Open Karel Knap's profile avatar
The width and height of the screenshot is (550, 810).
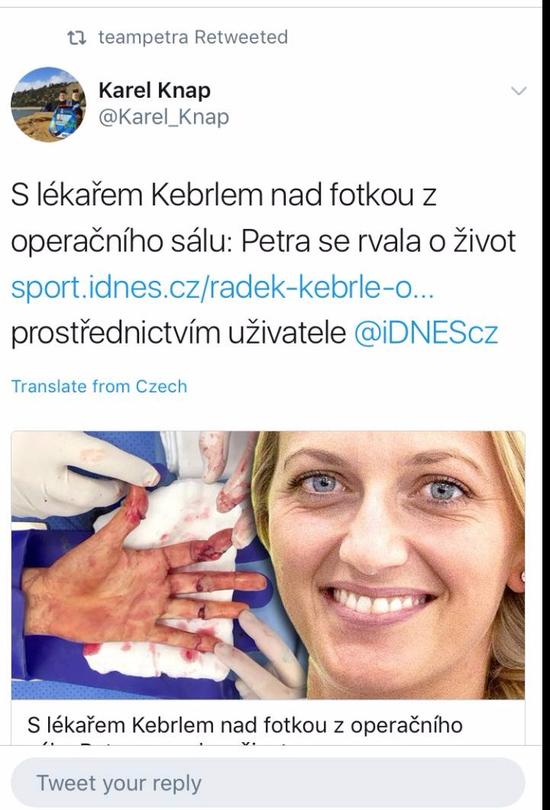point(48,104)
